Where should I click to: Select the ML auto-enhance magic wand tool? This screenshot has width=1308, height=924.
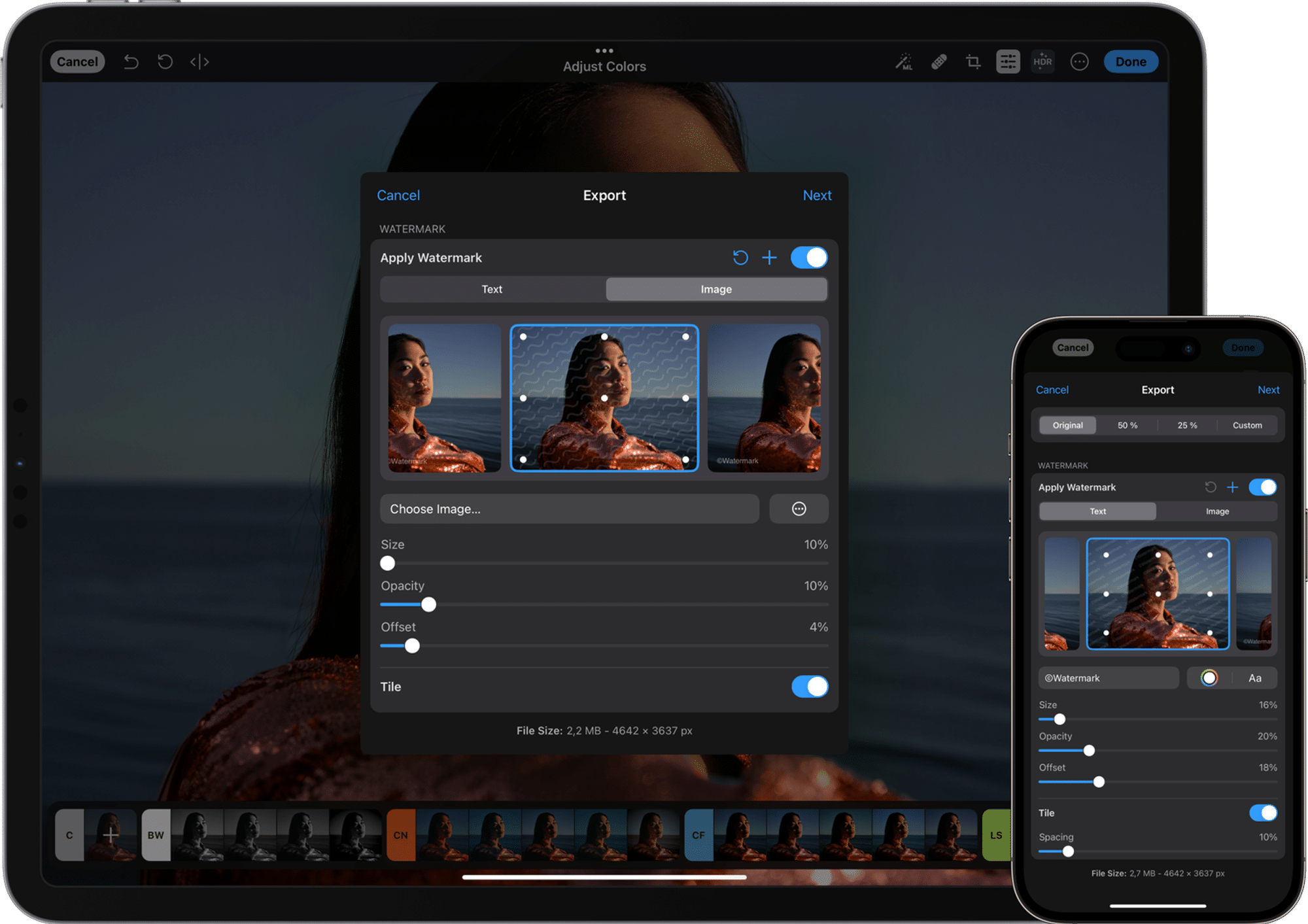click(904, 61)
